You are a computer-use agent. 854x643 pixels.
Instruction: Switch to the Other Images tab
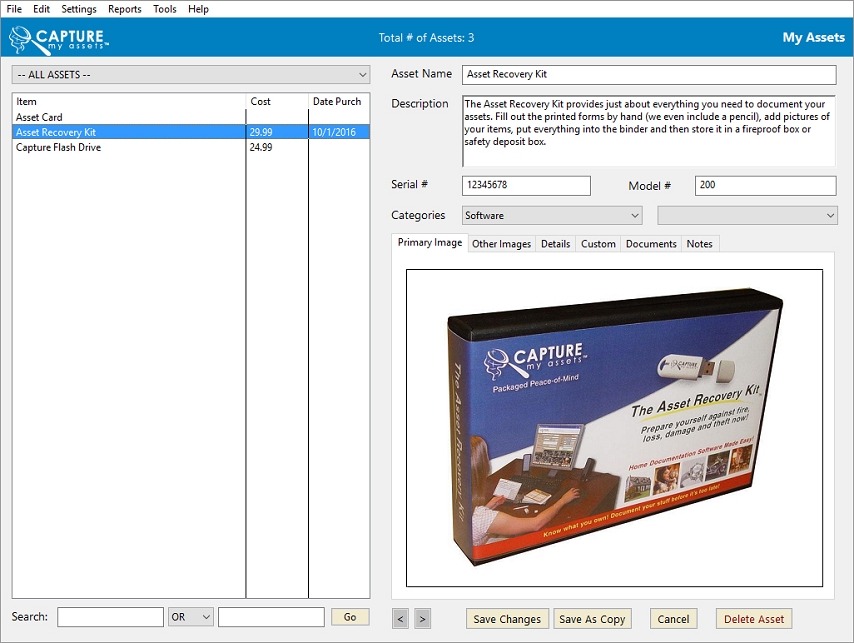pos(501,244)
